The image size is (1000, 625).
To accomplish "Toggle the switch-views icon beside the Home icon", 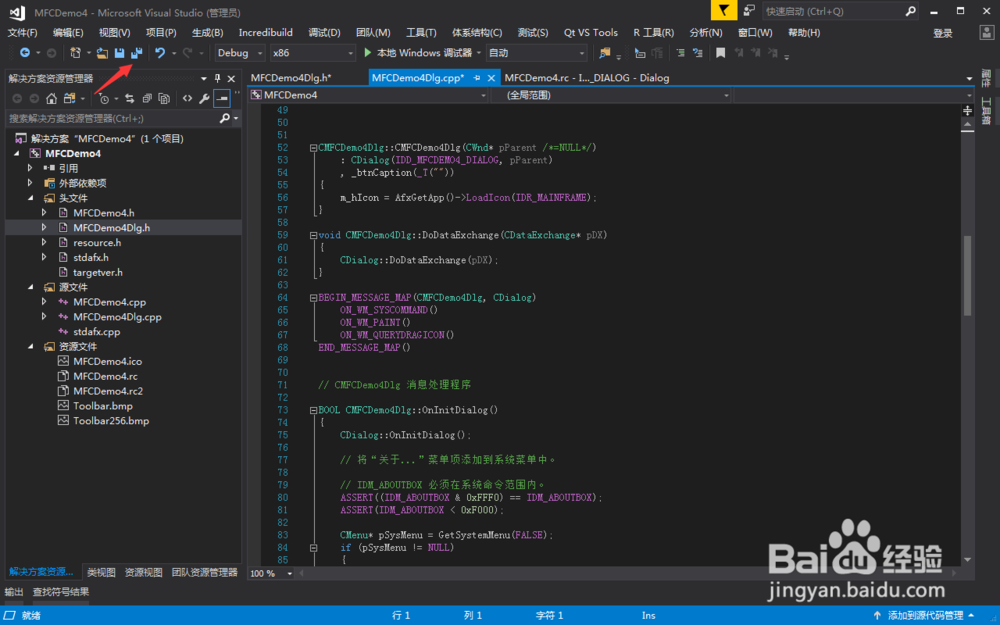I will pyautogui.click(x=69, y=98).
